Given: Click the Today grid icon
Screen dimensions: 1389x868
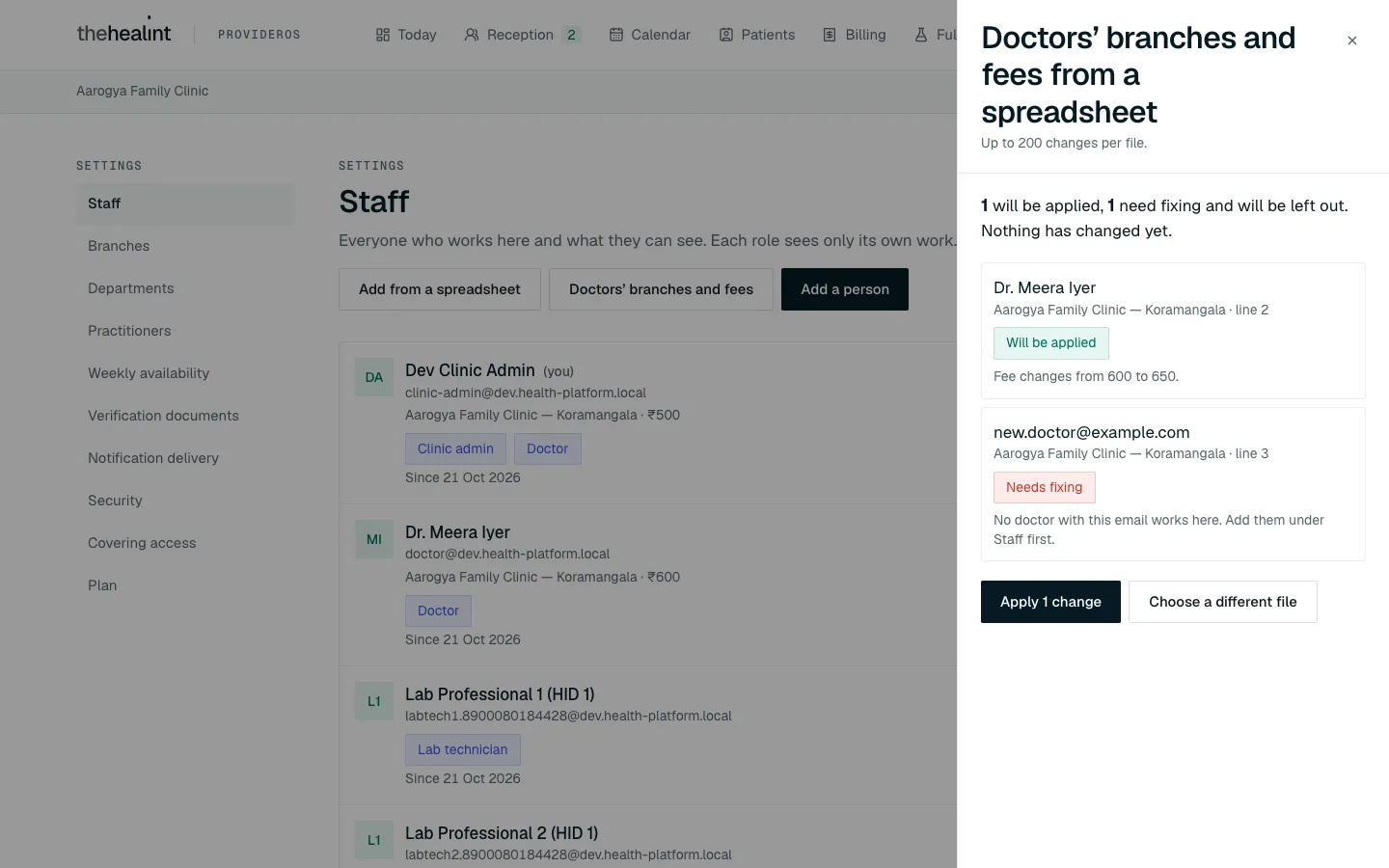Looking at the screenshot, I should click(x=383, y=35).
